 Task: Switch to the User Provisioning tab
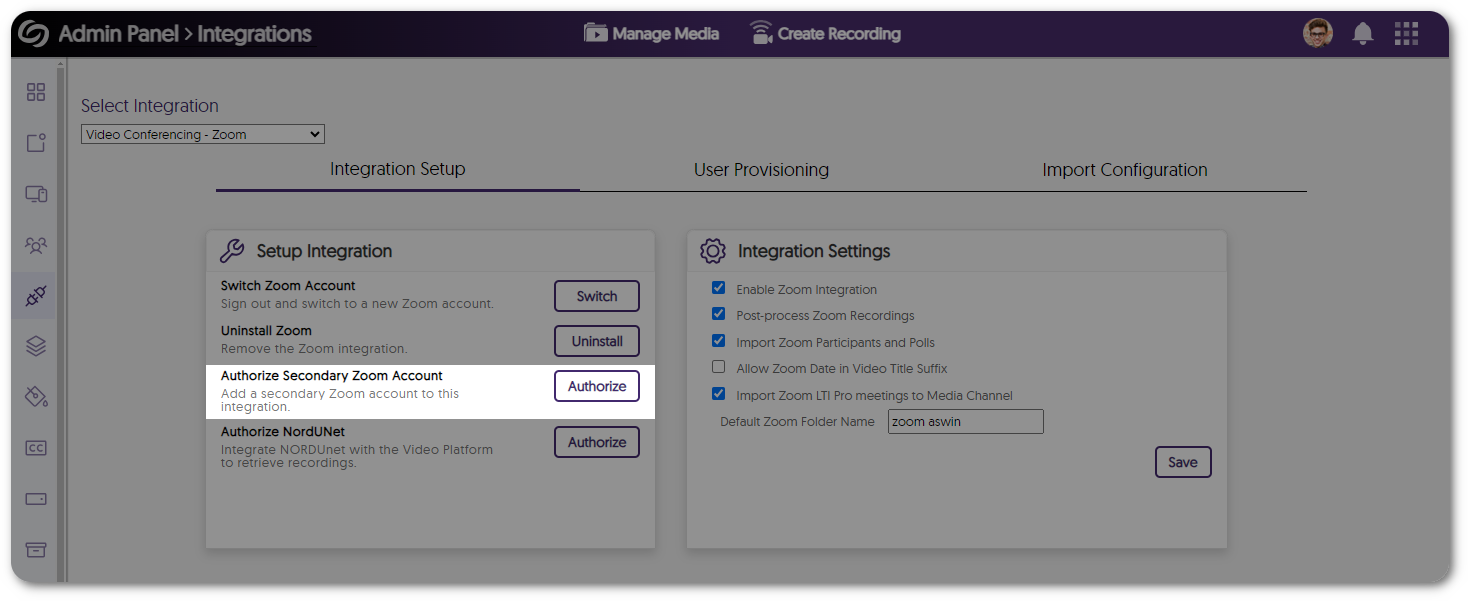pyautogui.click(x=761, y=169)
